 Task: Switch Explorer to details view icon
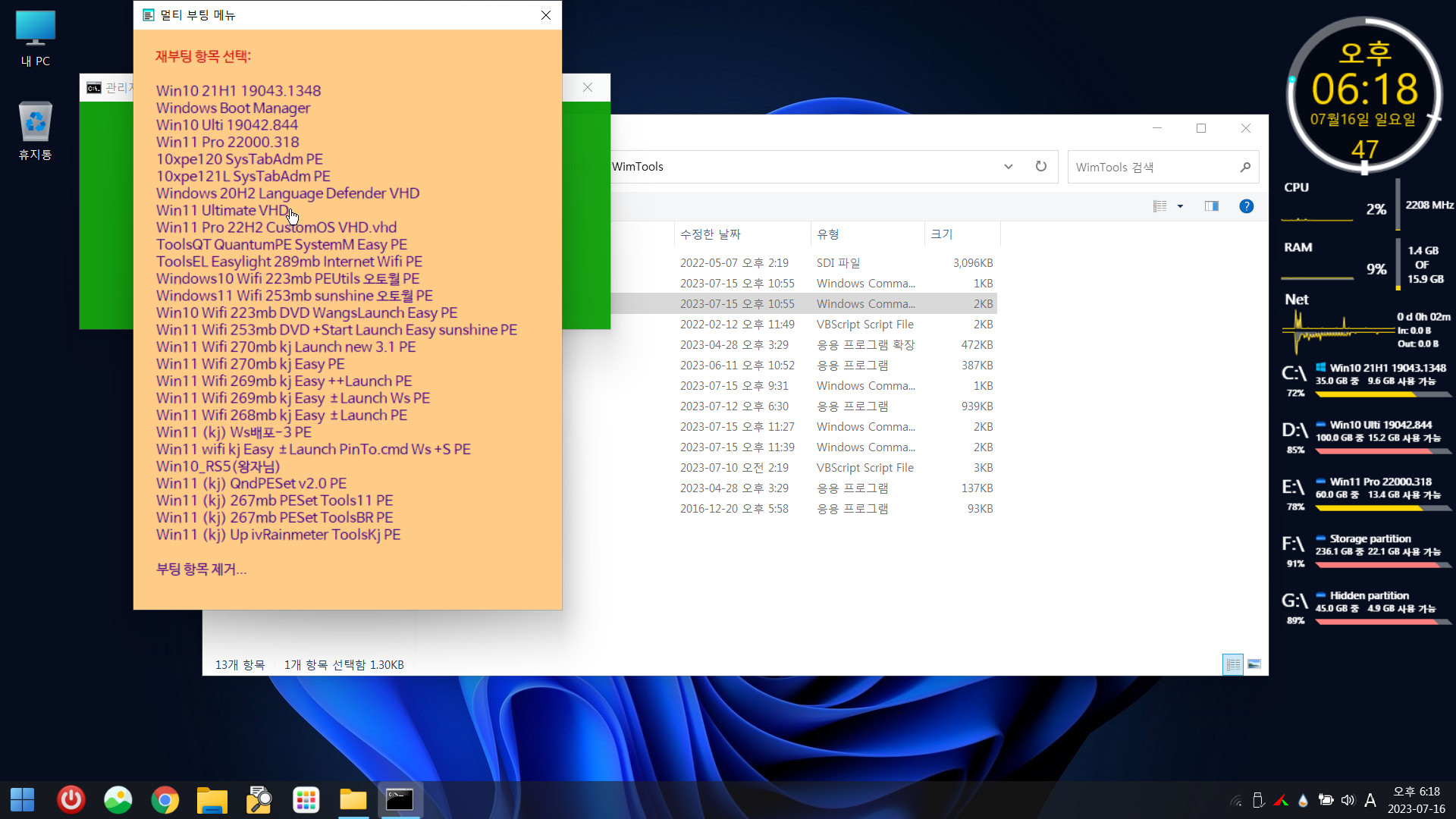click(1233, 664)
